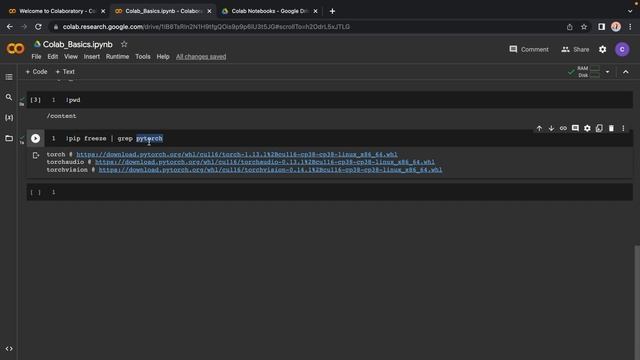Image resolution: width=640 pixels, height=360 pixels.
Task: Open the torchvision wheel download link
Action: 270,170
